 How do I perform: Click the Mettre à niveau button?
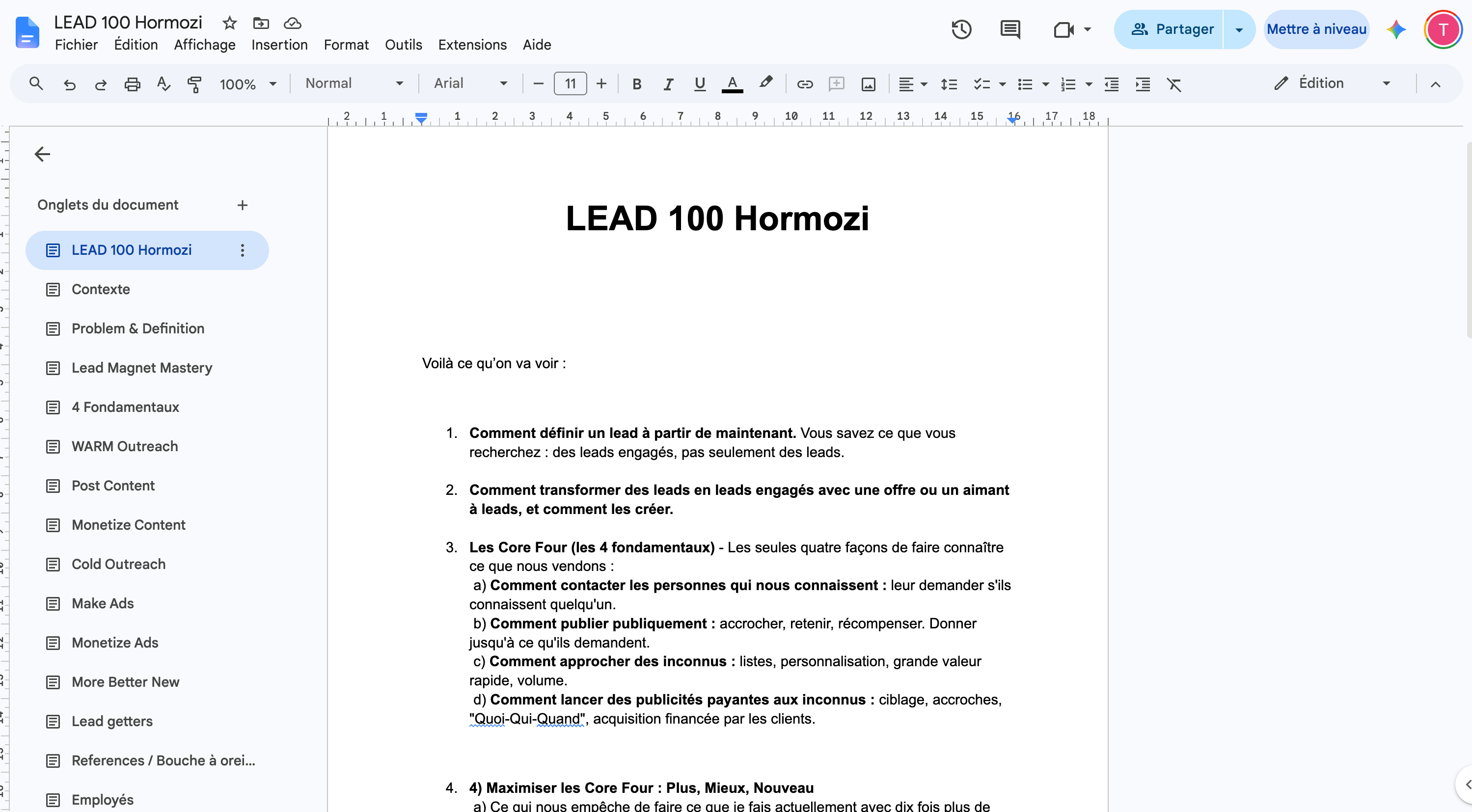pyautogui.click(x=1316, y=29)
